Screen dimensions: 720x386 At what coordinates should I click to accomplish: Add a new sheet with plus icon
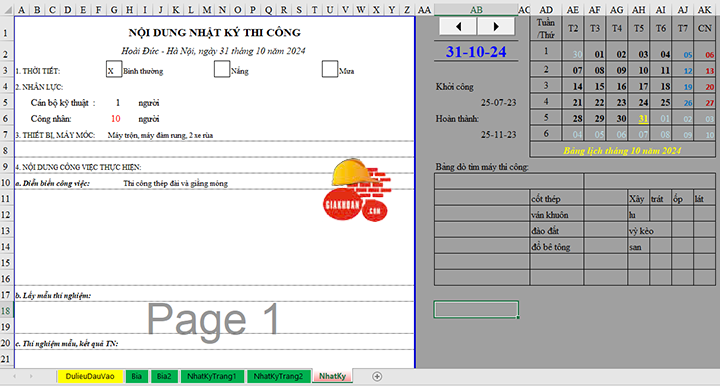(377, 376)
